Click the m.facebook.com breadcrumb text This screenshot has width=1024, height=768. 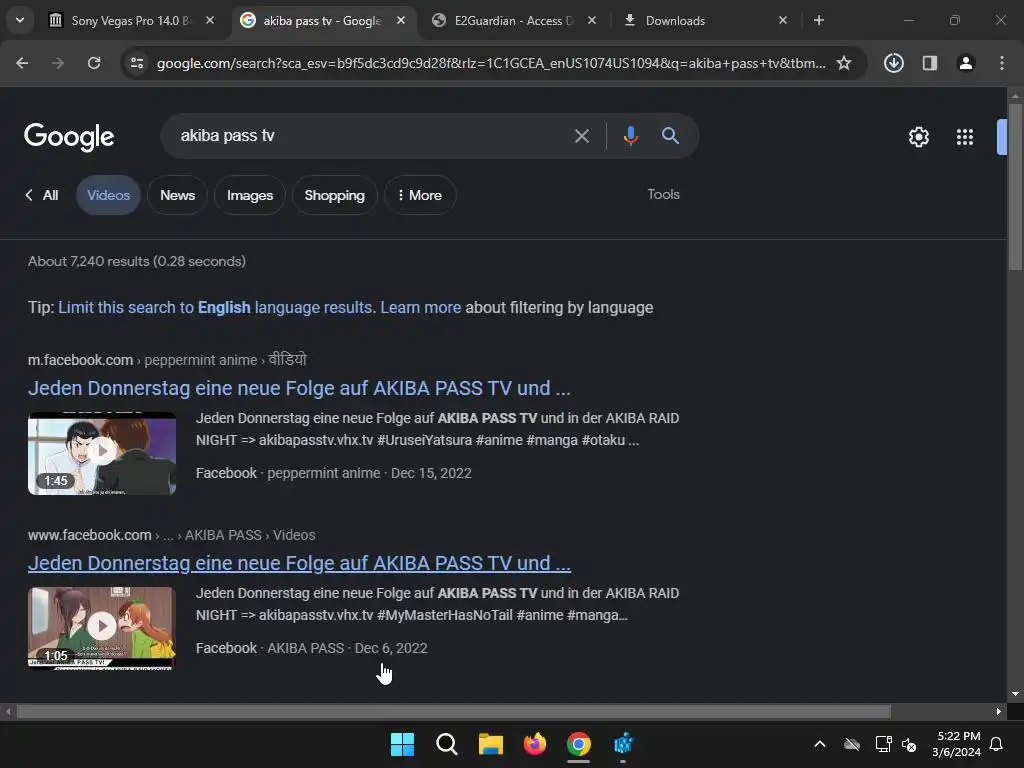click(80, 360)
